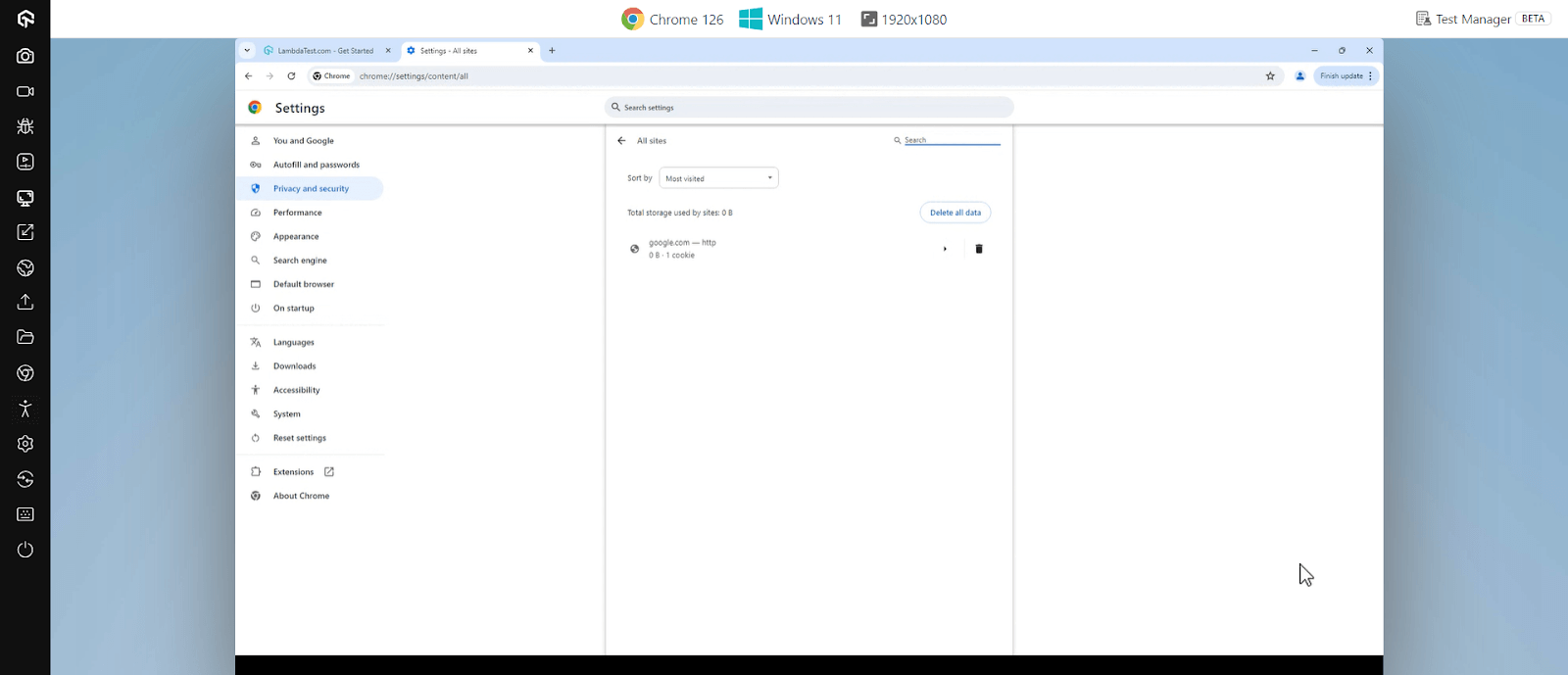Viewport: 1568px width, 675px height.
Task: Click the Chrome 126 browser selector
Action: point(672,19)
